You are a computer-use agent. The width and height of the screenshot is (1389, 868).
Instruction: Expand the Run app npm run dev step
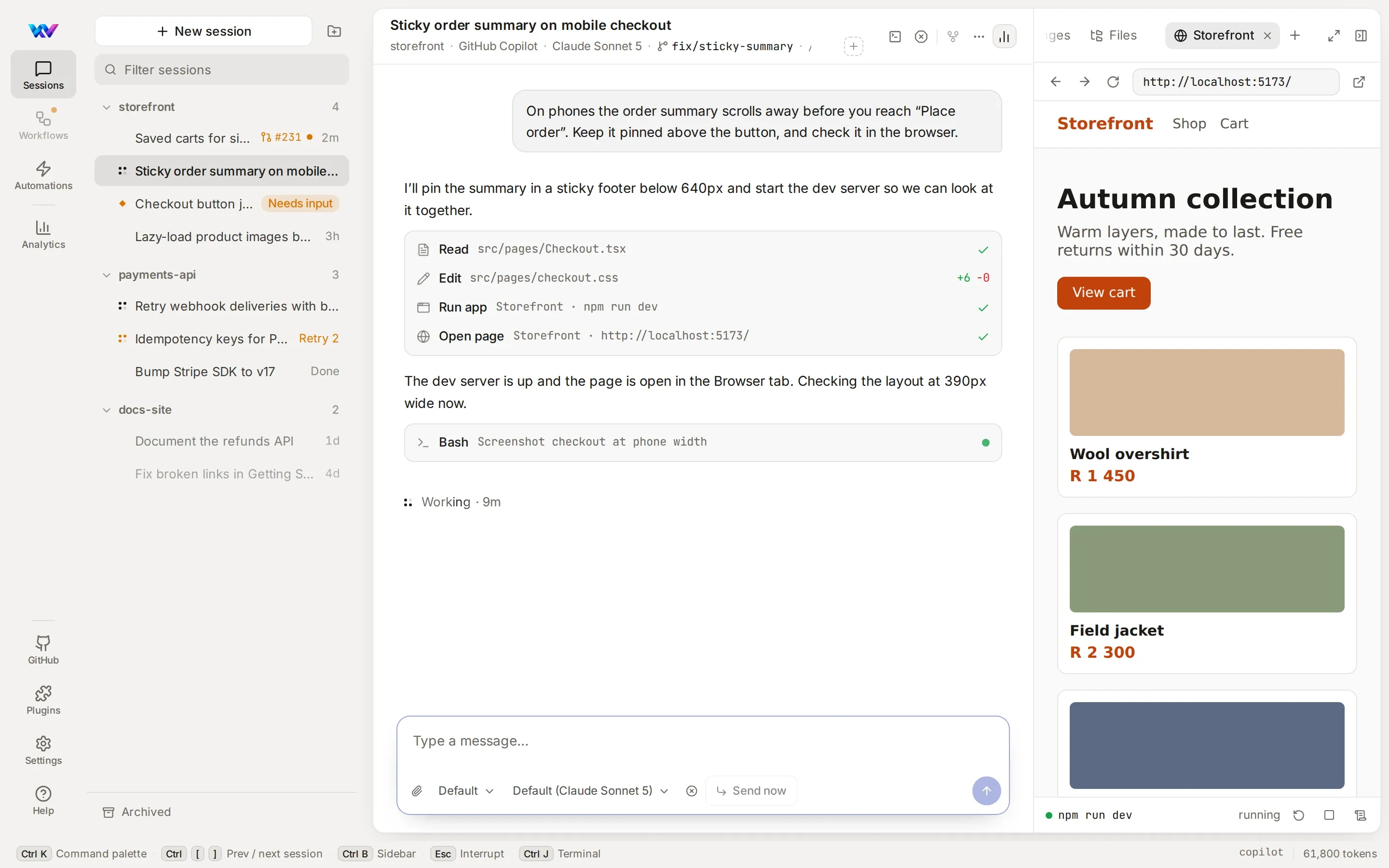[703, 307]
